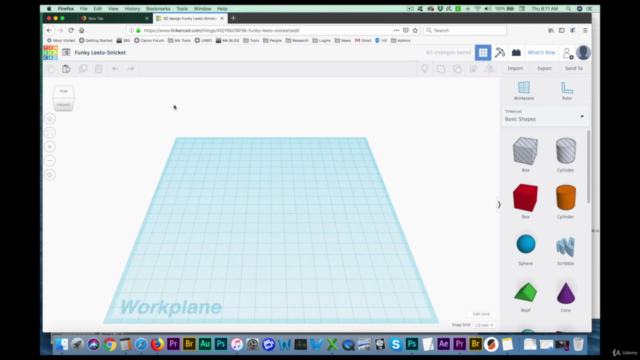640x360 pixels.
Task: Toggle orthographic perspective view button
Action: tap(50, 175)
